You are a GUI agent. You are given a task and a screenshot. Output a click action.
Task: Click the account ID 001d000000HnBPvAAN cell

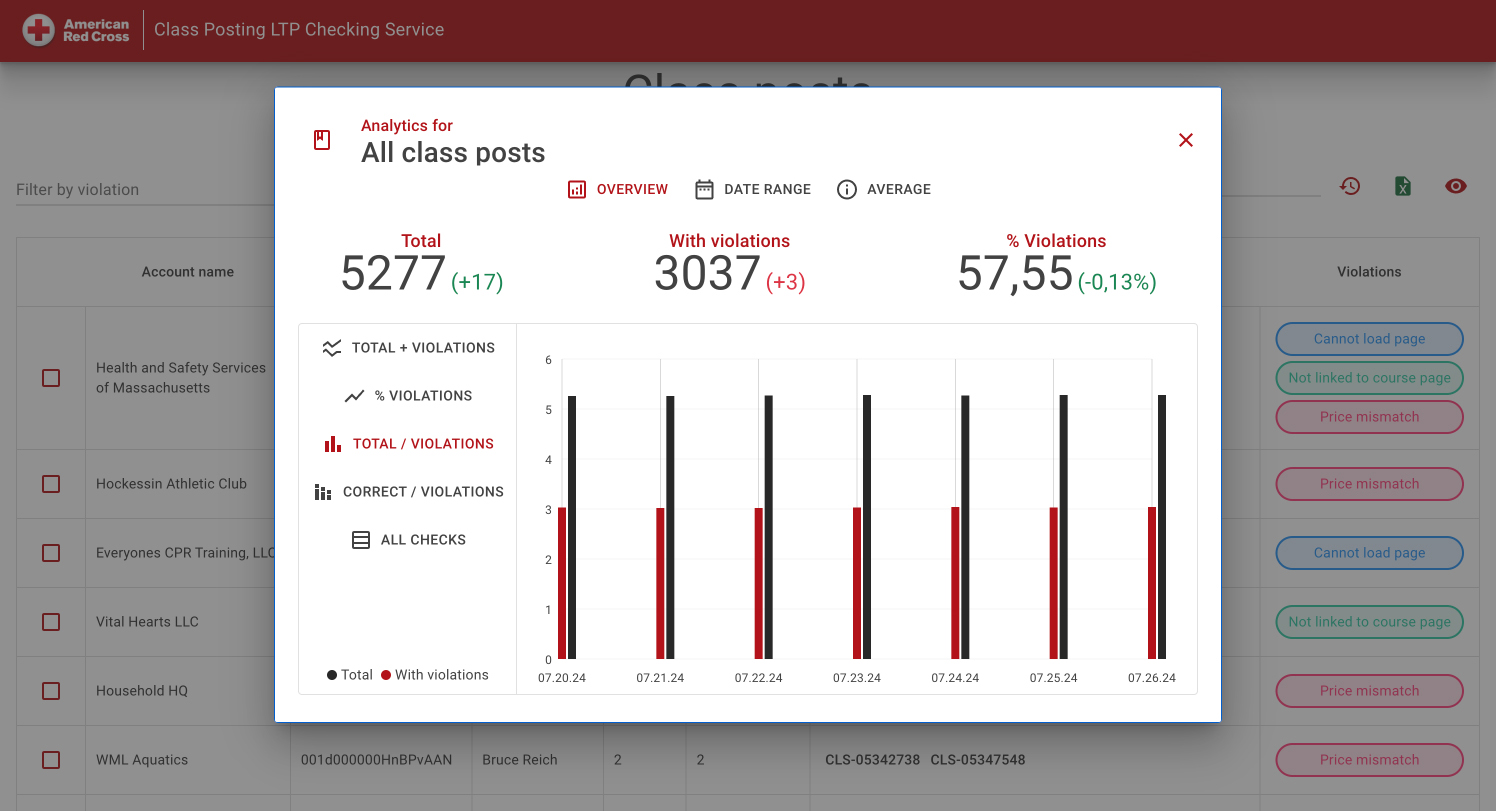(376, 760)
